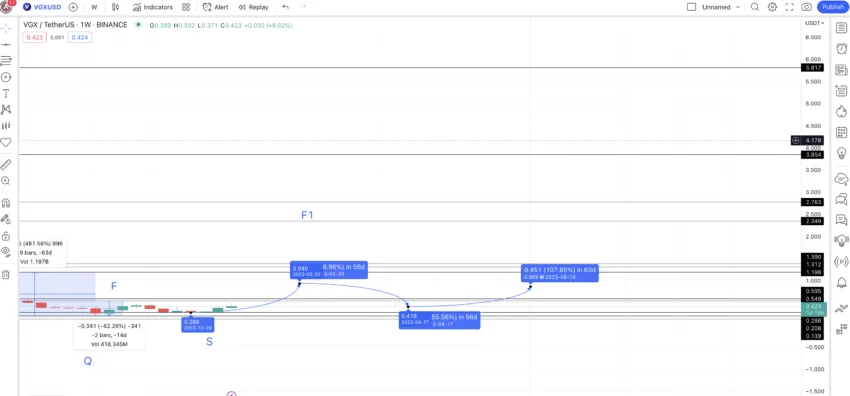
Task: Open the Hotlists flame panel
Action: [841, 112]
